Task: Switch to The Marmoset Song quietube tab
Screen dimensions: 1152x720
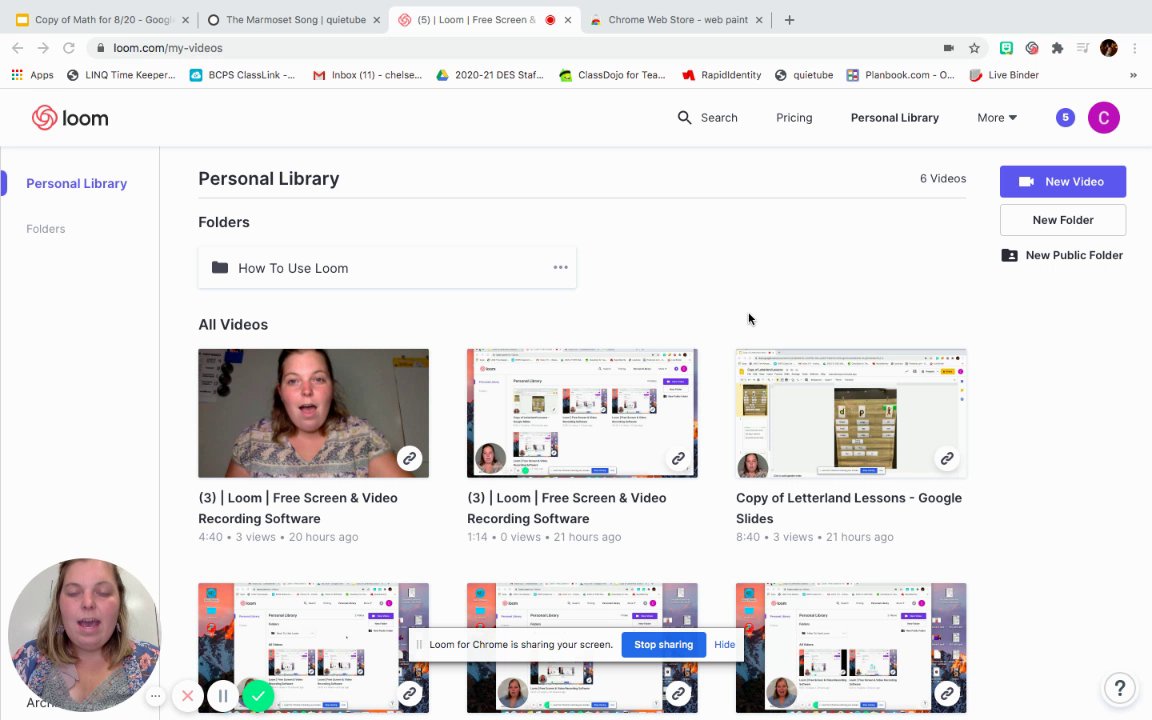Action: tap(294, 20)
